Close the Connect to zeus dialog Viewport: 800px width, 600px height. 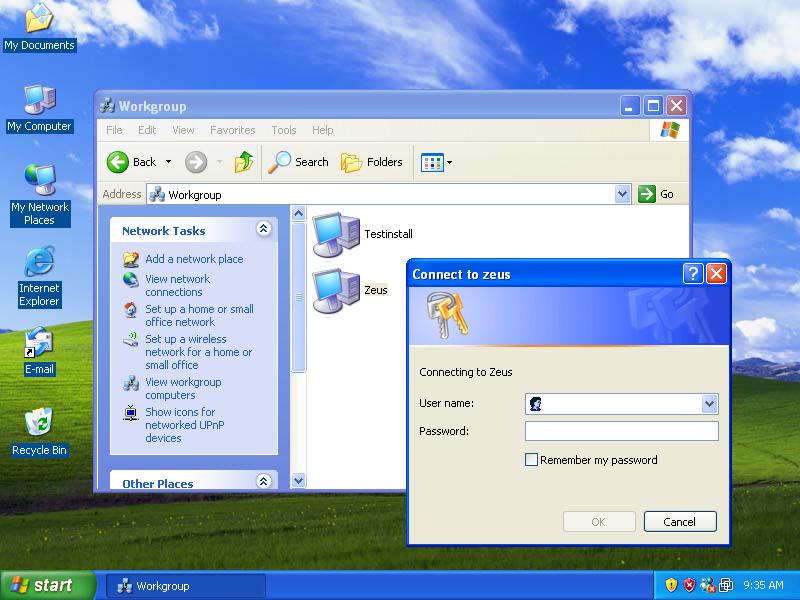[x=716, y=274]
